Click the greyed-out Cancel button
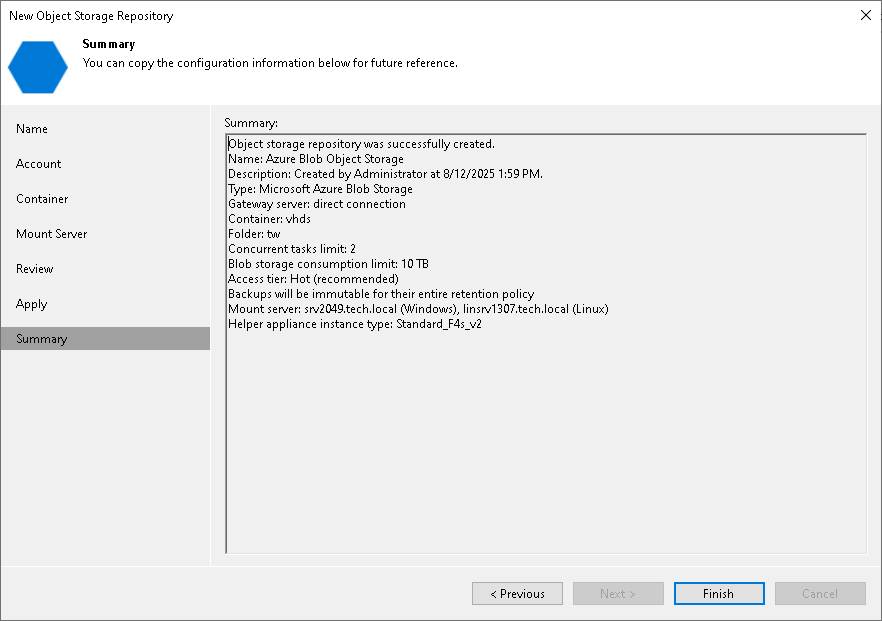The image size is (882, 621). [x=820, y=593]
